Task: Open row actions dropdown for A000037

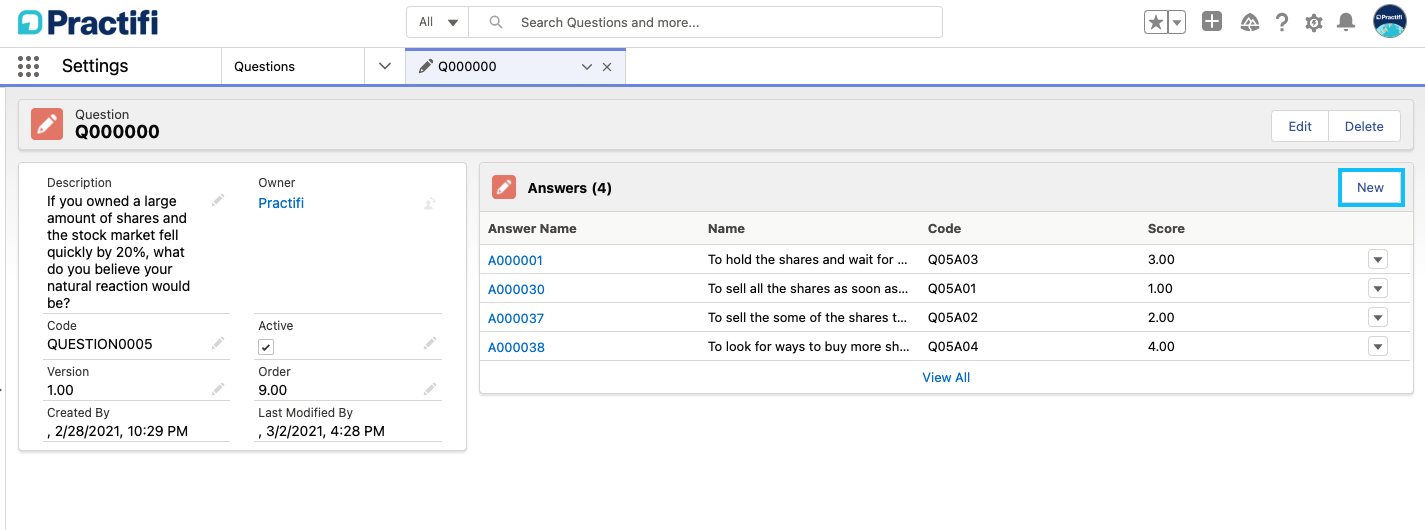Action: [x=1378, y=318]
